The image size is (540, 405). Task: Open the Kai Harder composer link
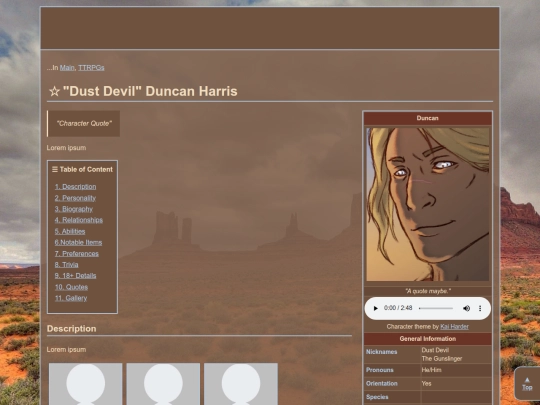[x=454, y=326]
